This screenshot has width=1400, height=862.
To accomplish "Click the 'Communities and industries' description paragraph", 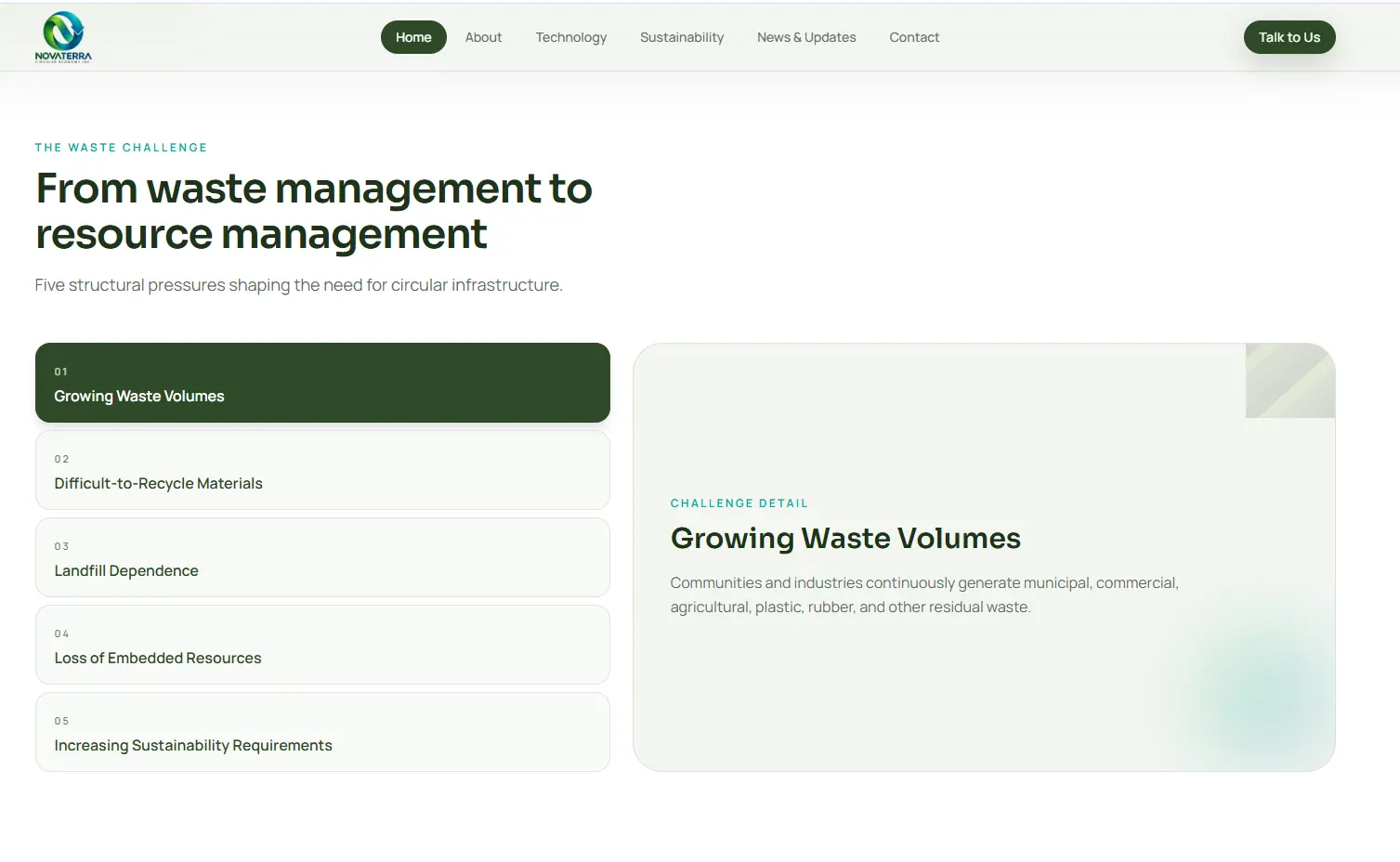I will 924,594.
